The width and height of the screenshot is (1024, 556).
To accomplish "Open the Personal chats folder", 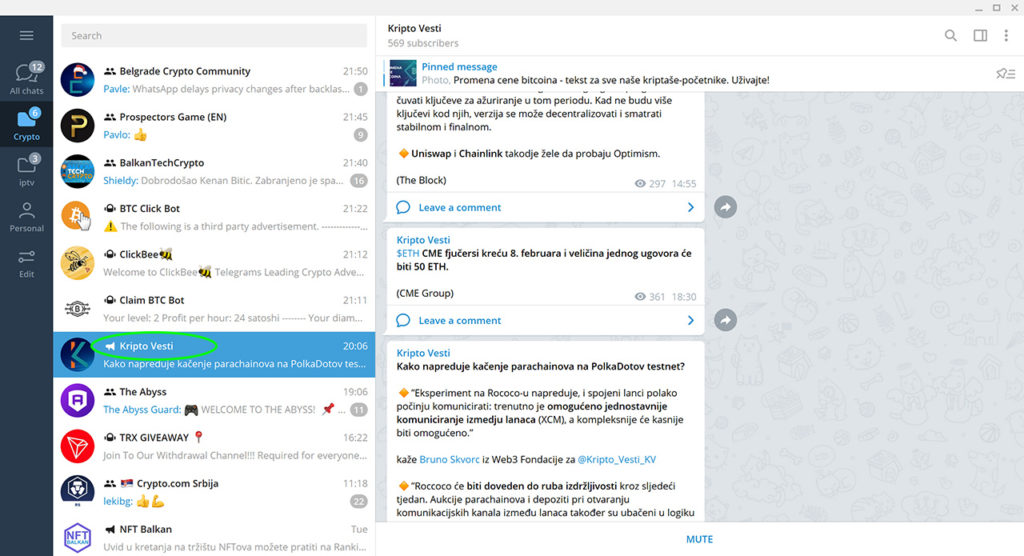I will click(26, 216).
